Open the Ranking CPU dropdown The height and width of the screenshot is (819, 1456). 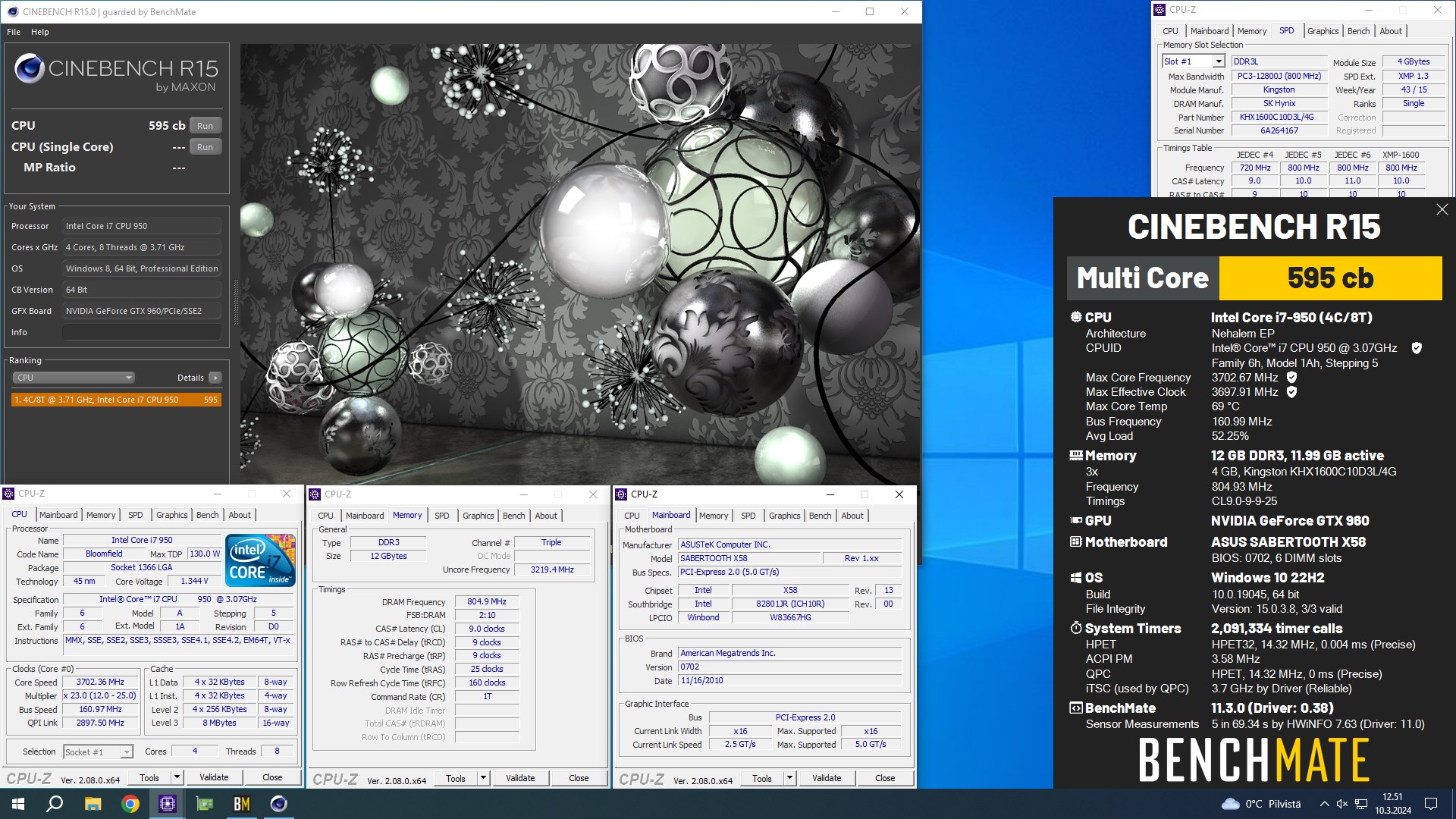74,378
